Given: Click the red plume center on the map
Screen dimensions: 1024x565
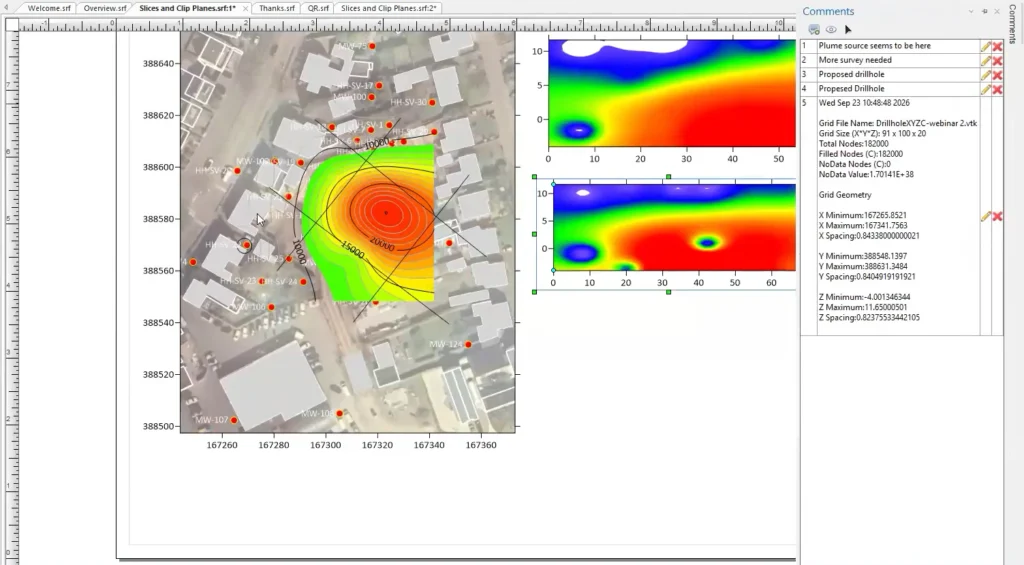Looking at the screenshot, I should coord(386,212).
